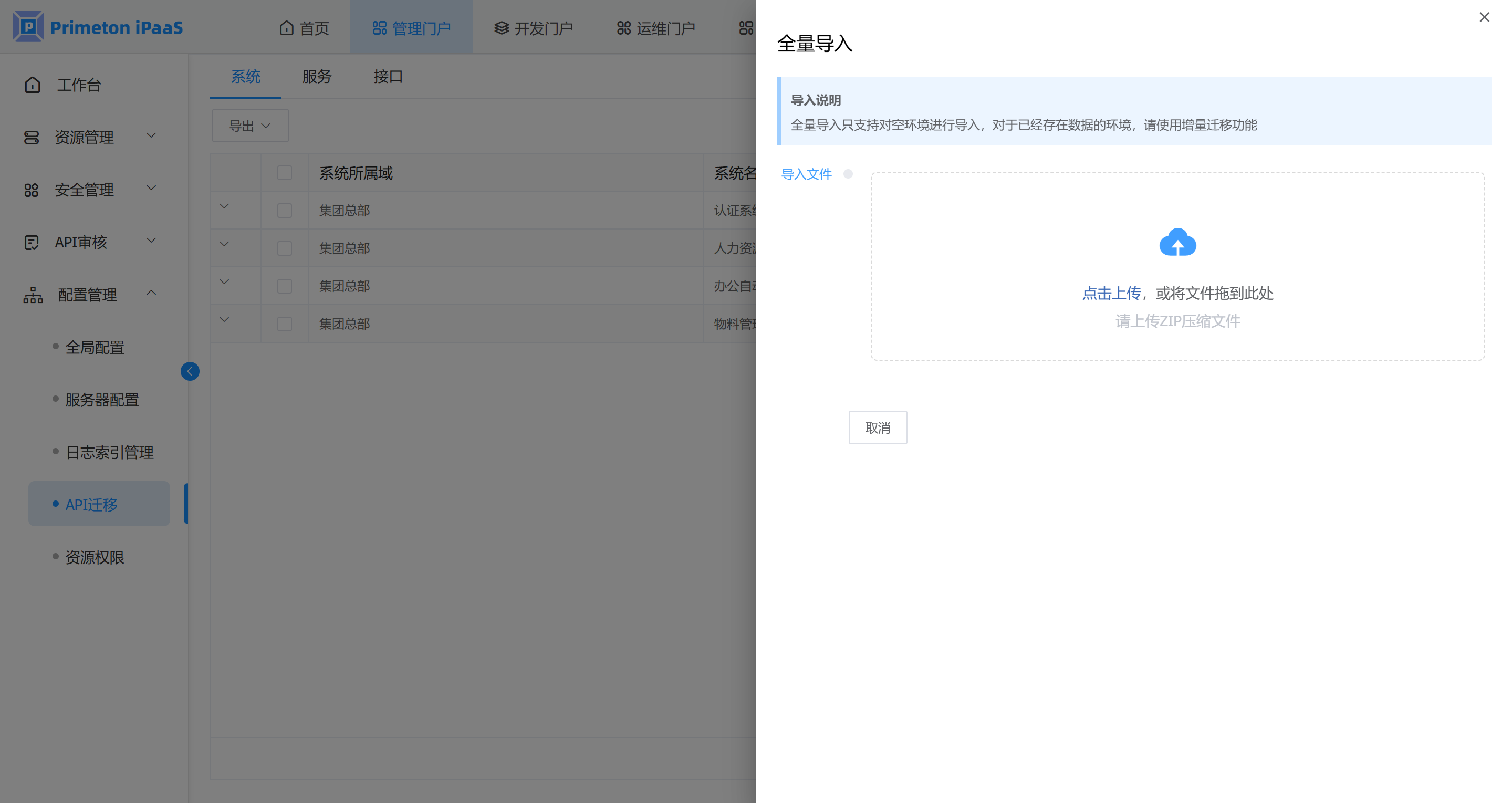Click the info dot beside 导入文件
1512x803 pixels.
[848, 174]
